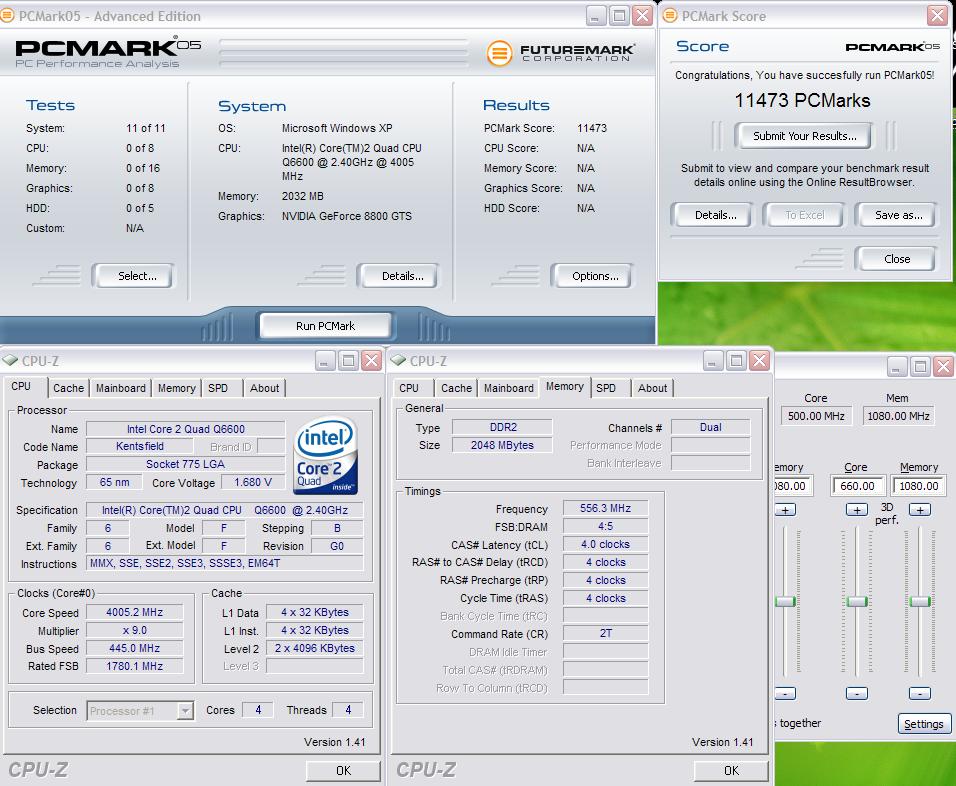Click the rightmost Memory clock slider handle
This screenshot has width=956, height=786.
point(919,602)
